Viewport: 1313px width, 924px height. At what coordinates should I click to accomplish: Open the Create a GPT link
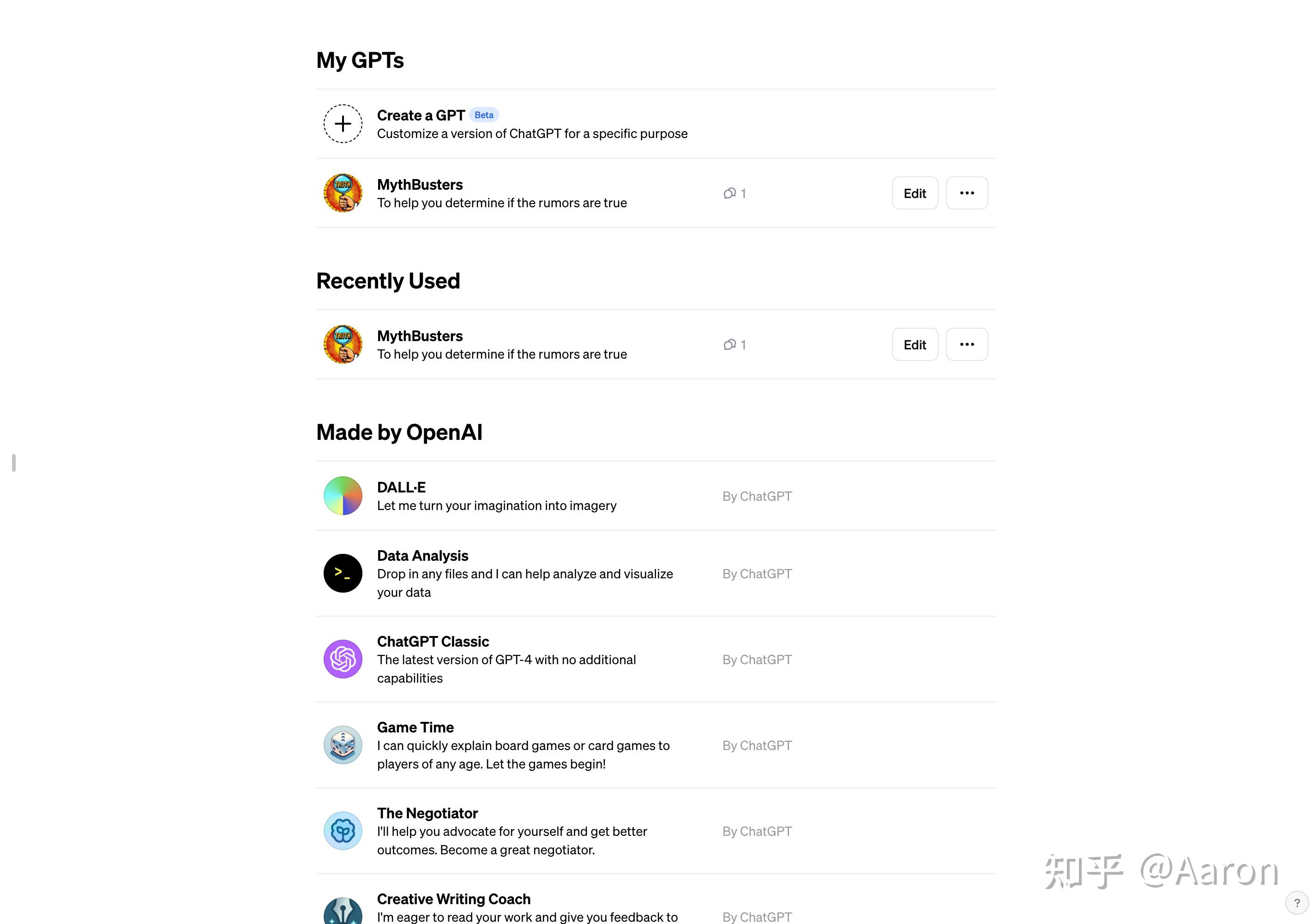[420, 115]
